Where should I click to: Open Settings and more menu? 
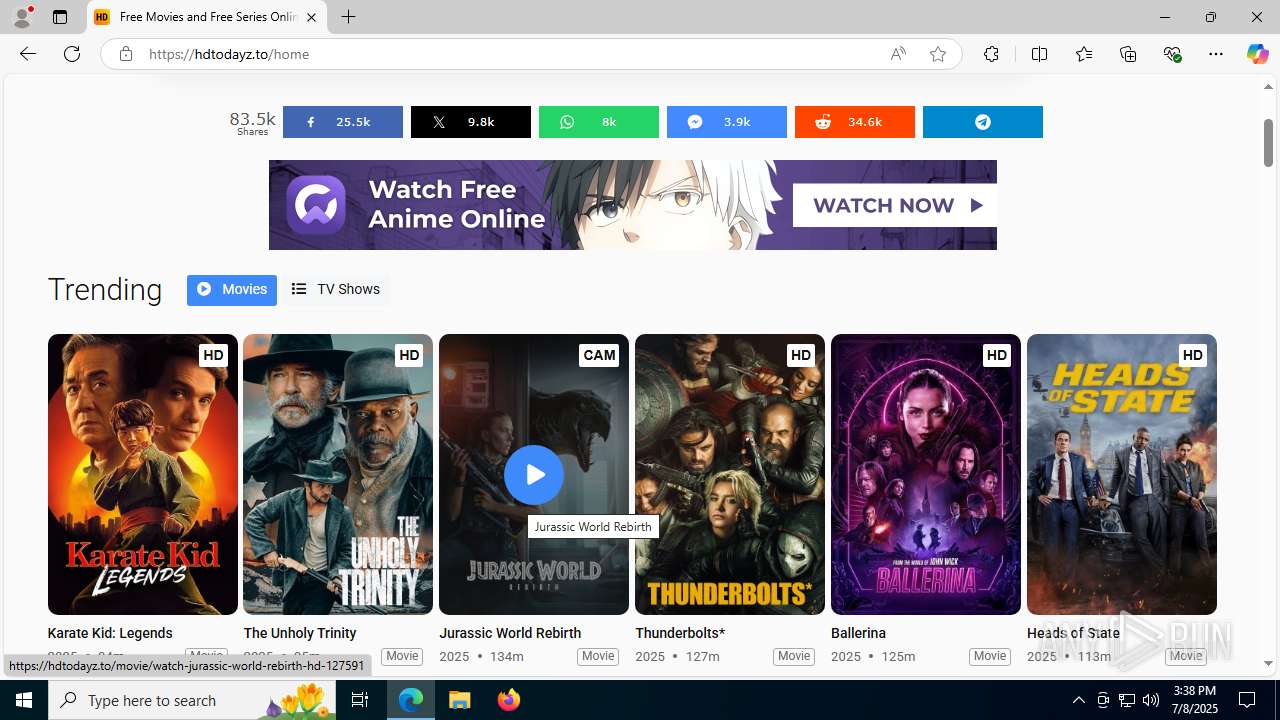coord(1216,54)
